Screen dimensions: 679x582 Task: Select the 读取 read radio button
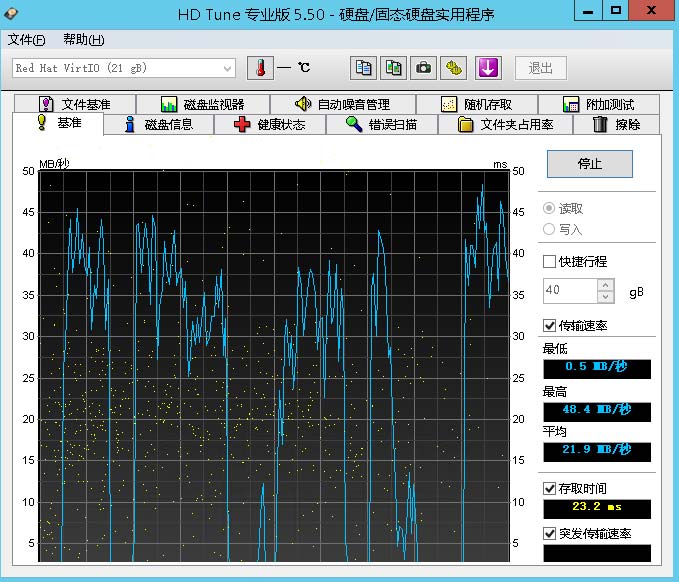549,208
